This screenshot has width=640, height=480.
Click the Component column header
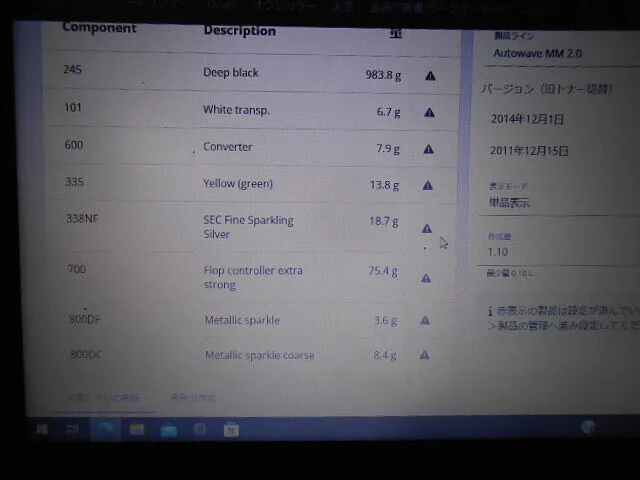(99, 27)
